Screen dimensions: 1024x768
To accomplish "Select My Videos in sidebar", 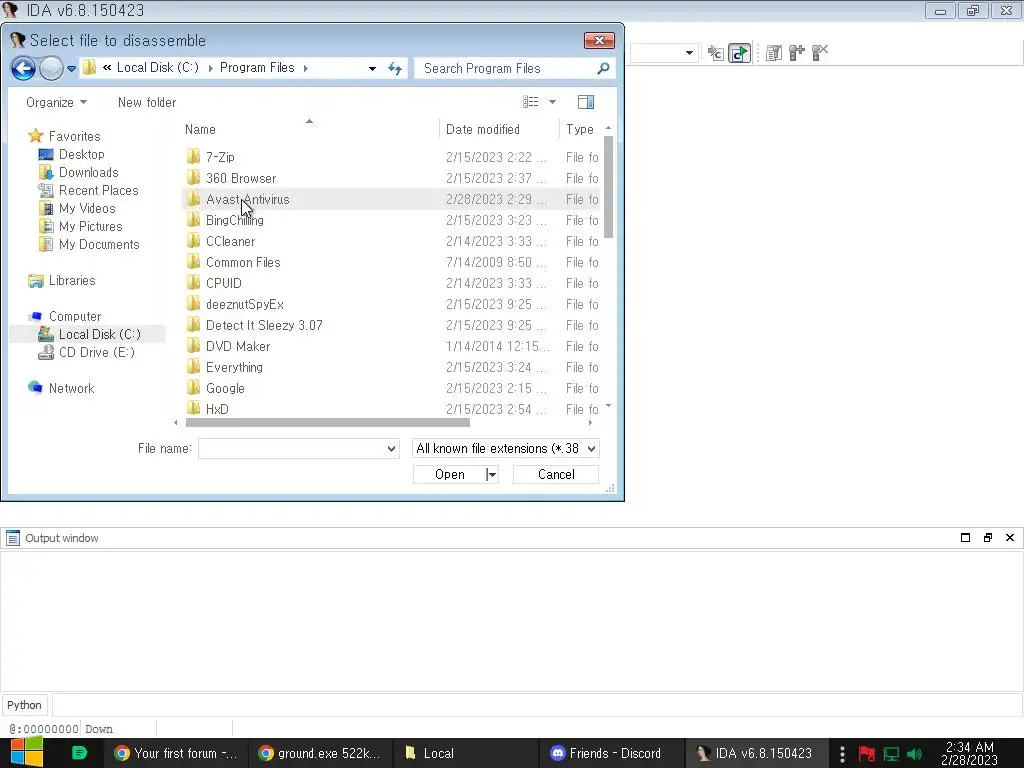I will coord(87,208).
